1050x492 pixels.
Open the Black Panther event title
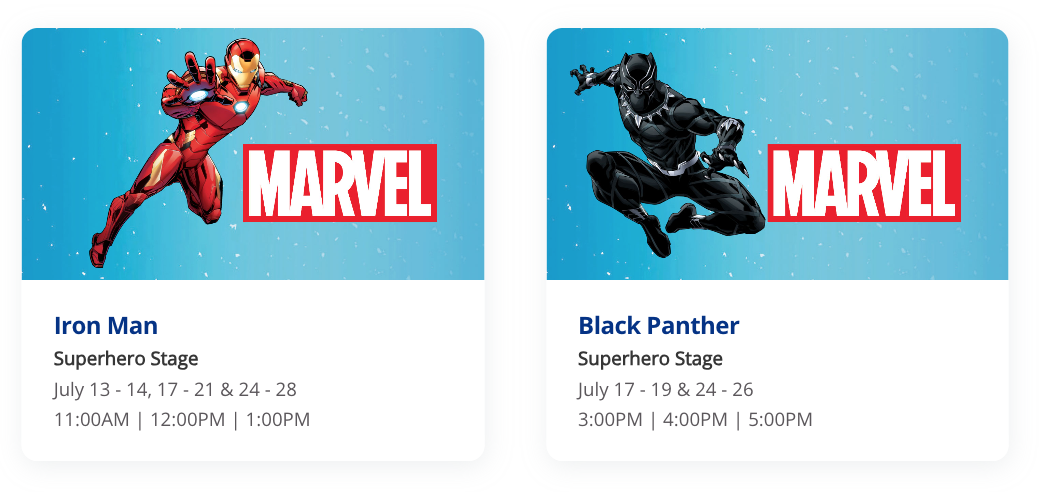[x=659, y=325]
